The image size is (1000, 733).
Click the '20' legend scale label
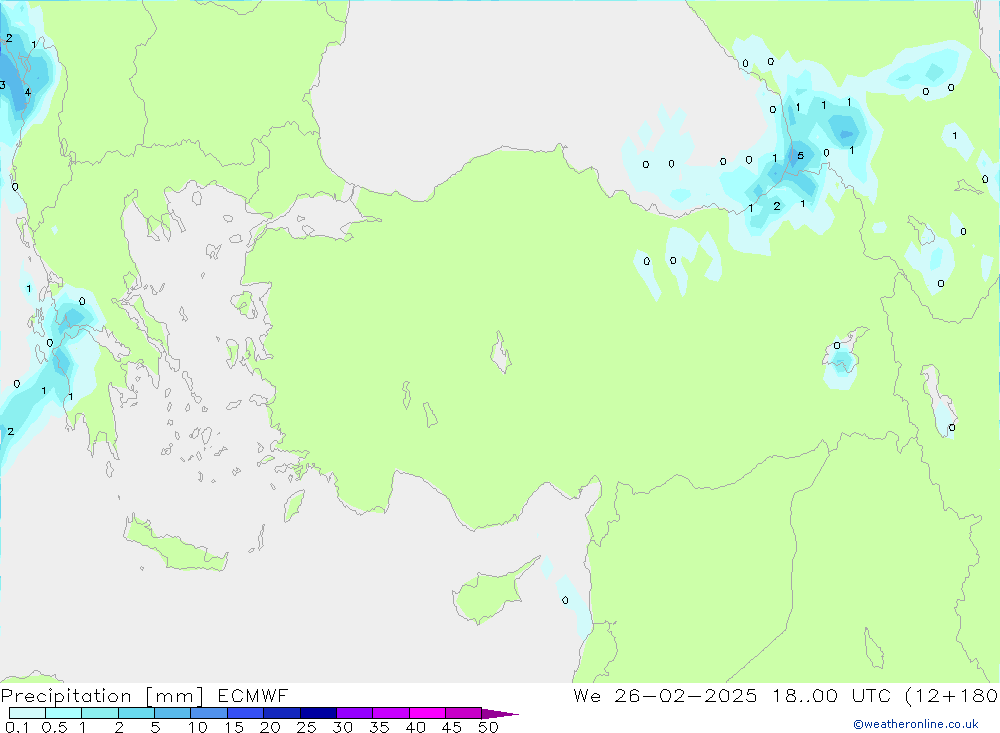pyautogui.click(x=270, y=727)
